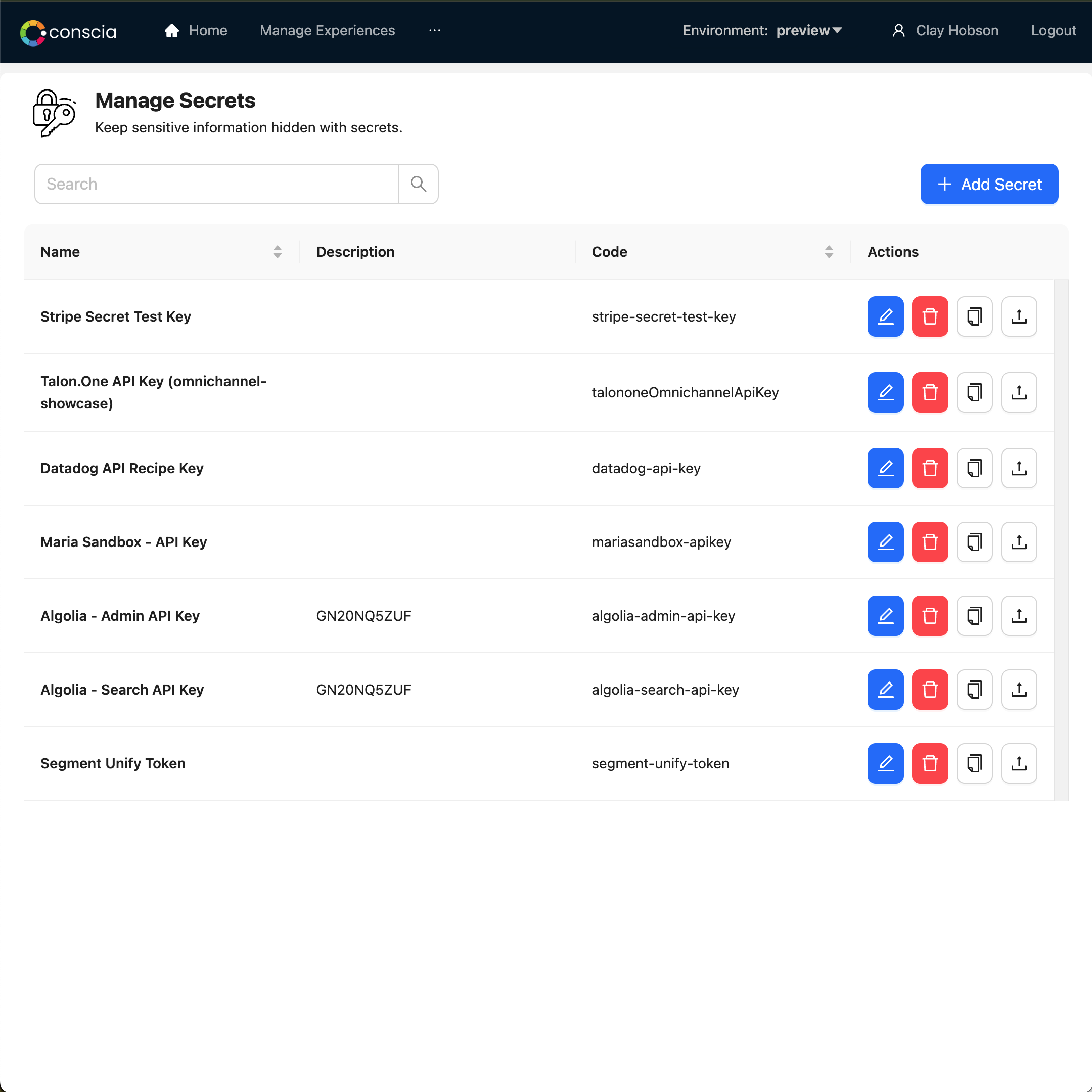Copy the Algolia Search API Key secret

pos(974,690)
